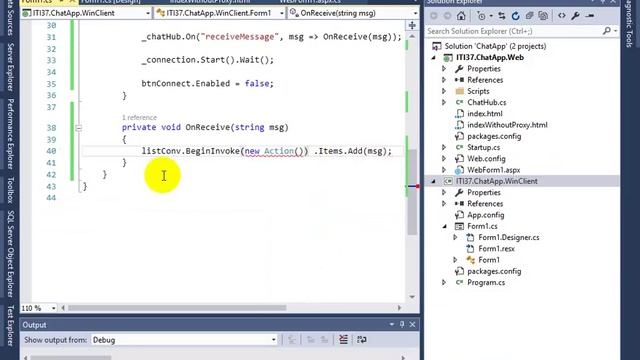Select the Form1 class node
This screenshot has width=640, height=360.
pos(489,260)
